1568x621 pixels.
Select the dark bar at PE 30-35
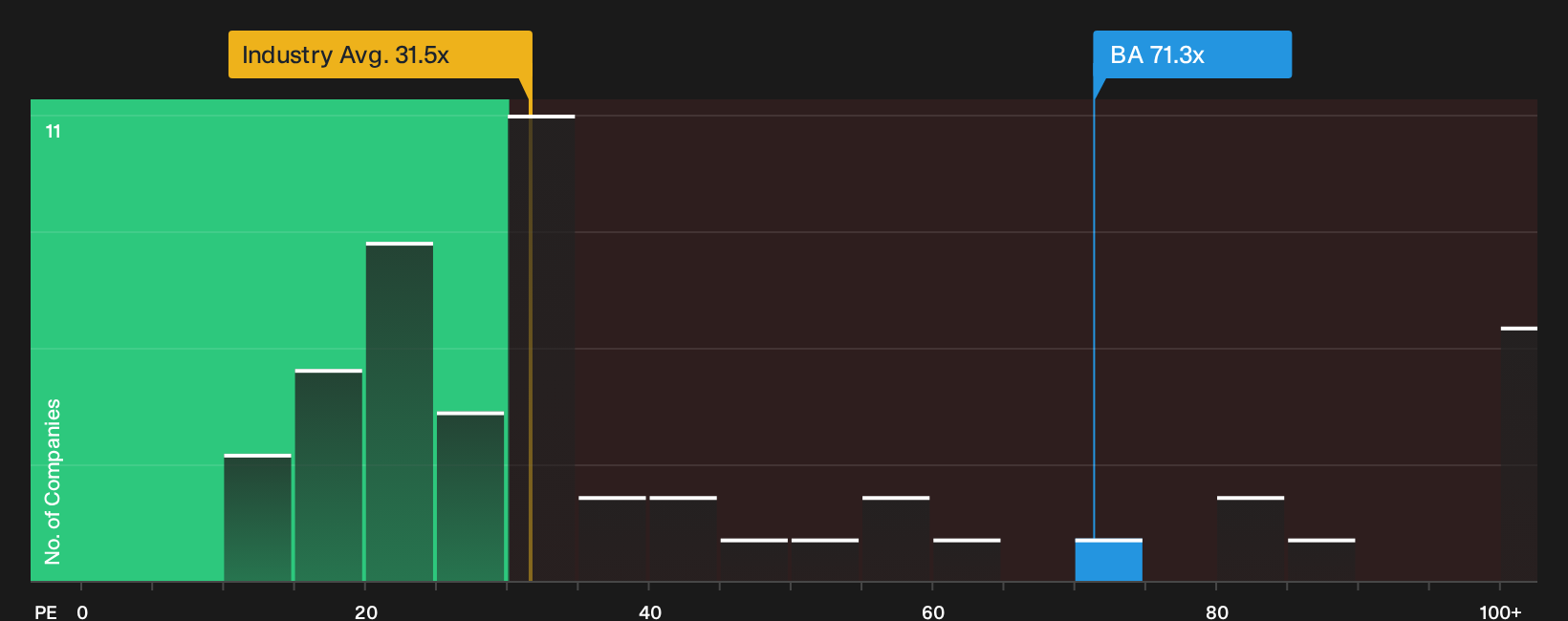(x=541, y=348)
